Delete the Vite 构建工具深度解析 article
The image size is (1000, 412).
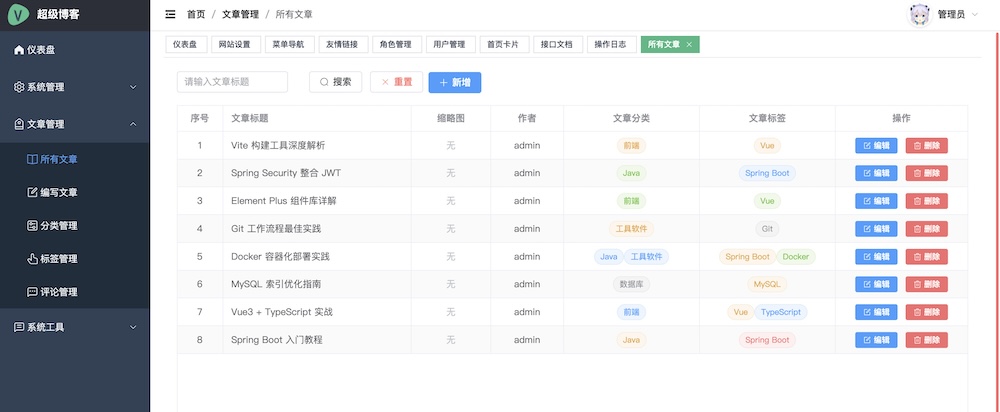coord(926,145)
